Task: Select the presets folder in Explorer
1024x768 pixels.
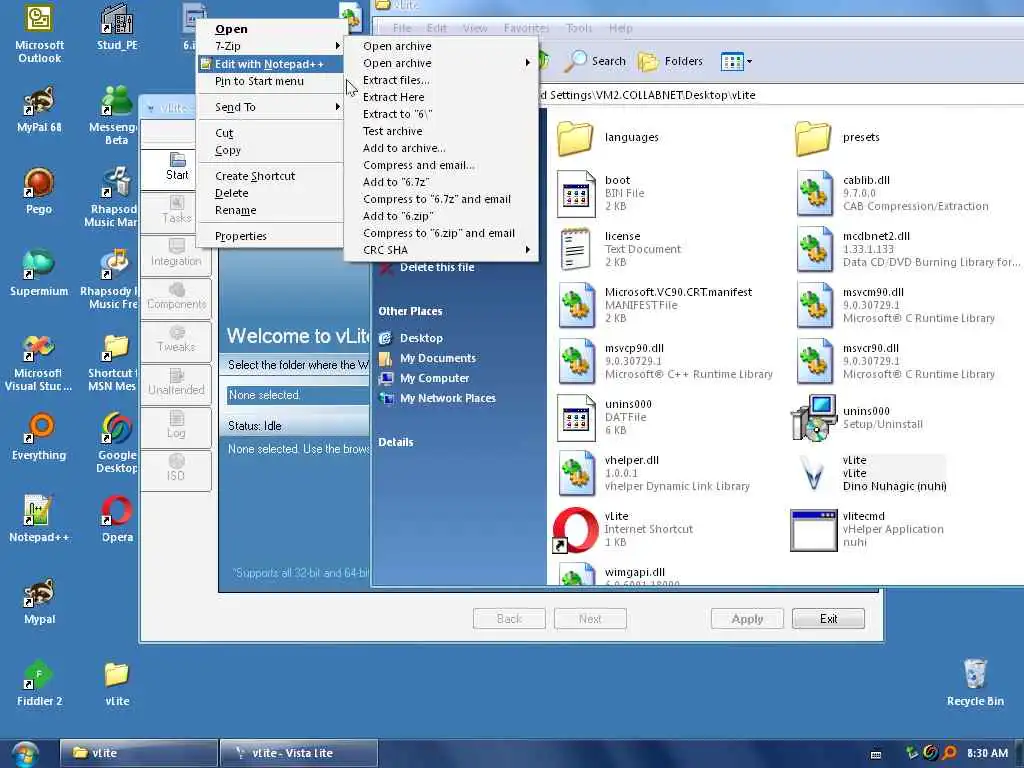Action: [813, 137]
